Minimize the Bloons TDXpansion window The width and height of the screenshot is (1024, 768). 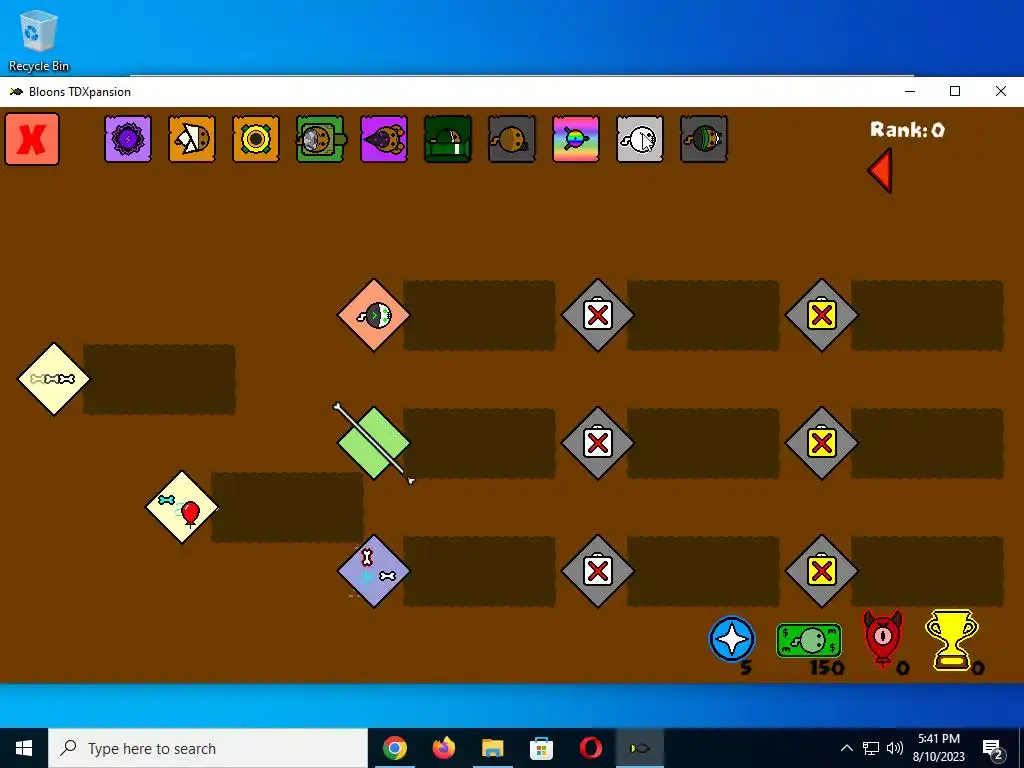(x=910, y=91)
